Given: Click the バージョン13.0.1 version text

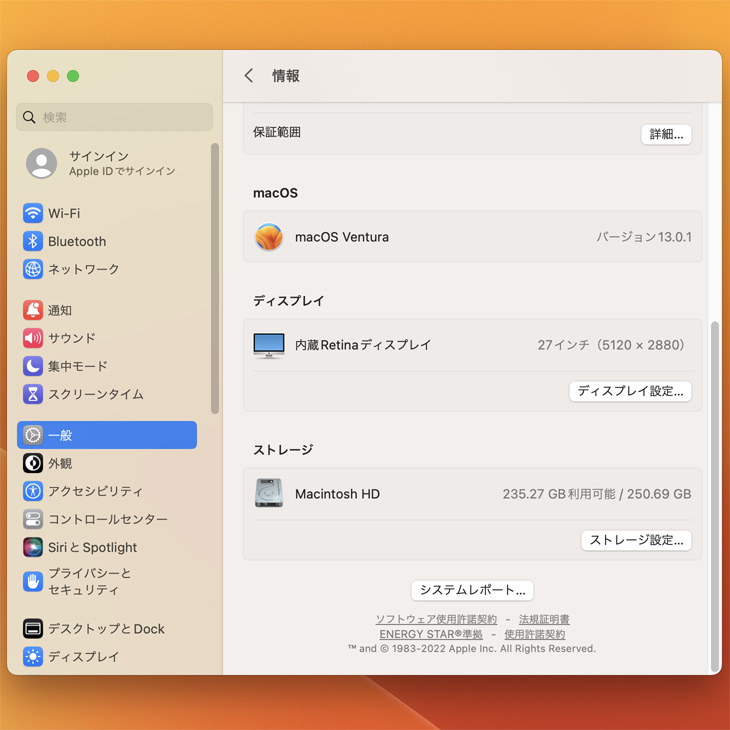Looking at the screenshot, I should (644, 237).
